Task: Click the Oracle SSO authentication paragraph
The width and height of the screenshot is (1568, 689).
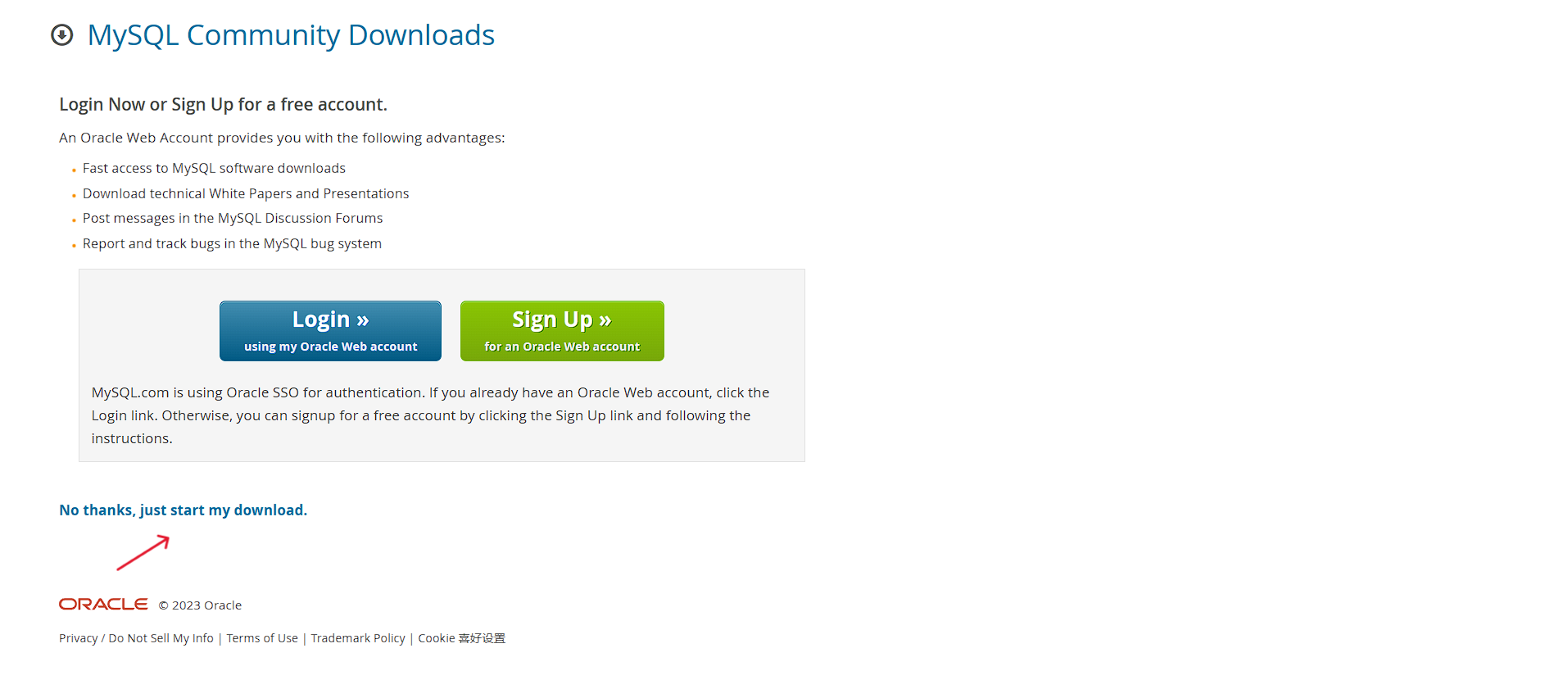Action: point(430,415)
